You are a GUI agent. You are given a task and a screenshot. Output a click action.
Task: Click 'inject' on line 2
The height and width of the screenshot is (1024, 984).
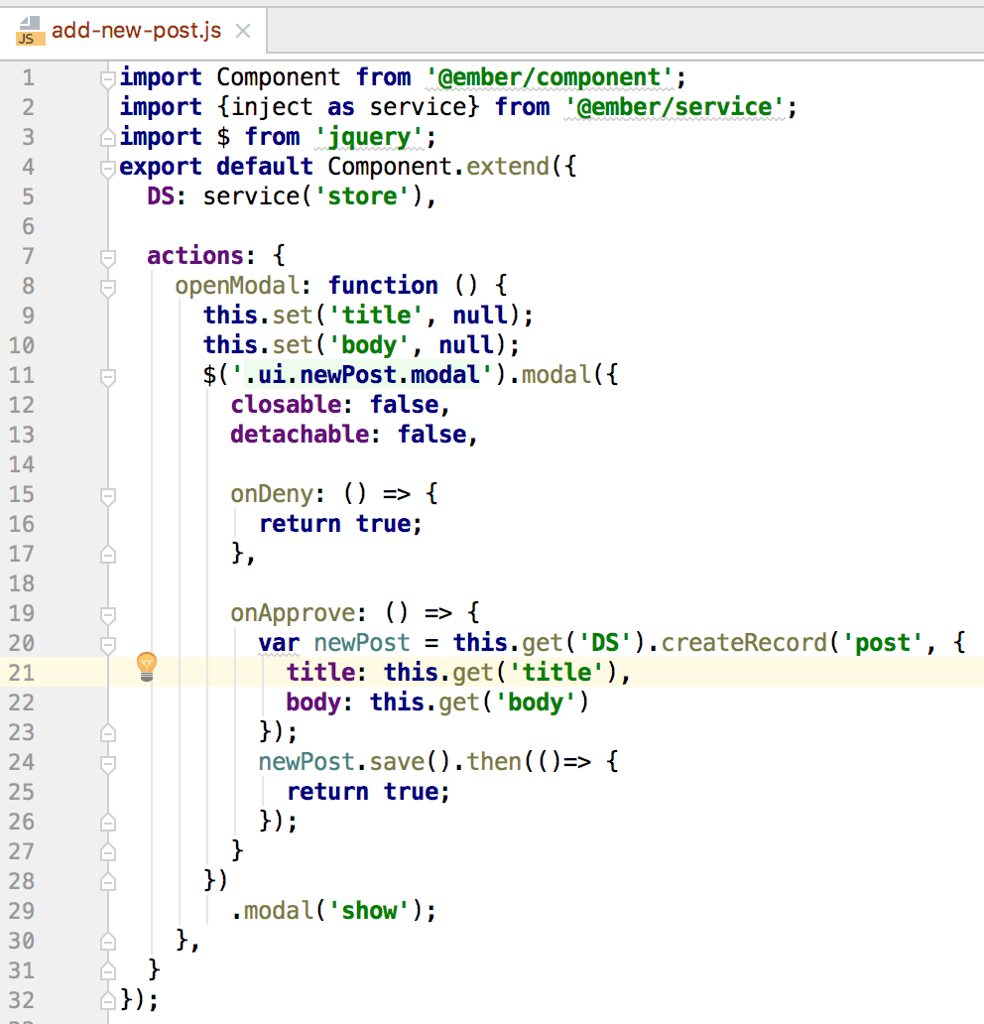[272, 107]
